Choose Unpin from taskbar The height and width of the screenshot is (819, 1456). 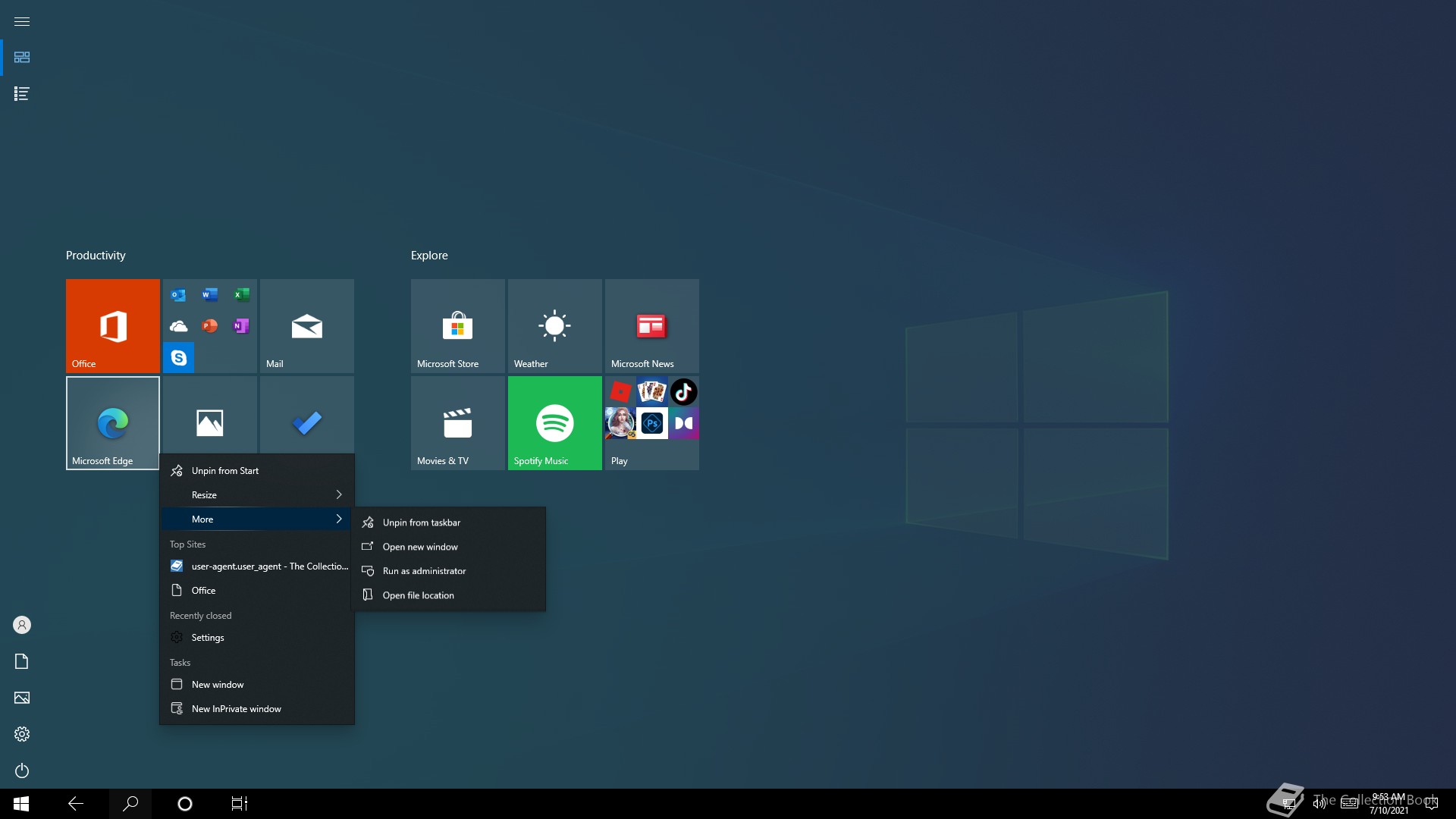[449, 522]
